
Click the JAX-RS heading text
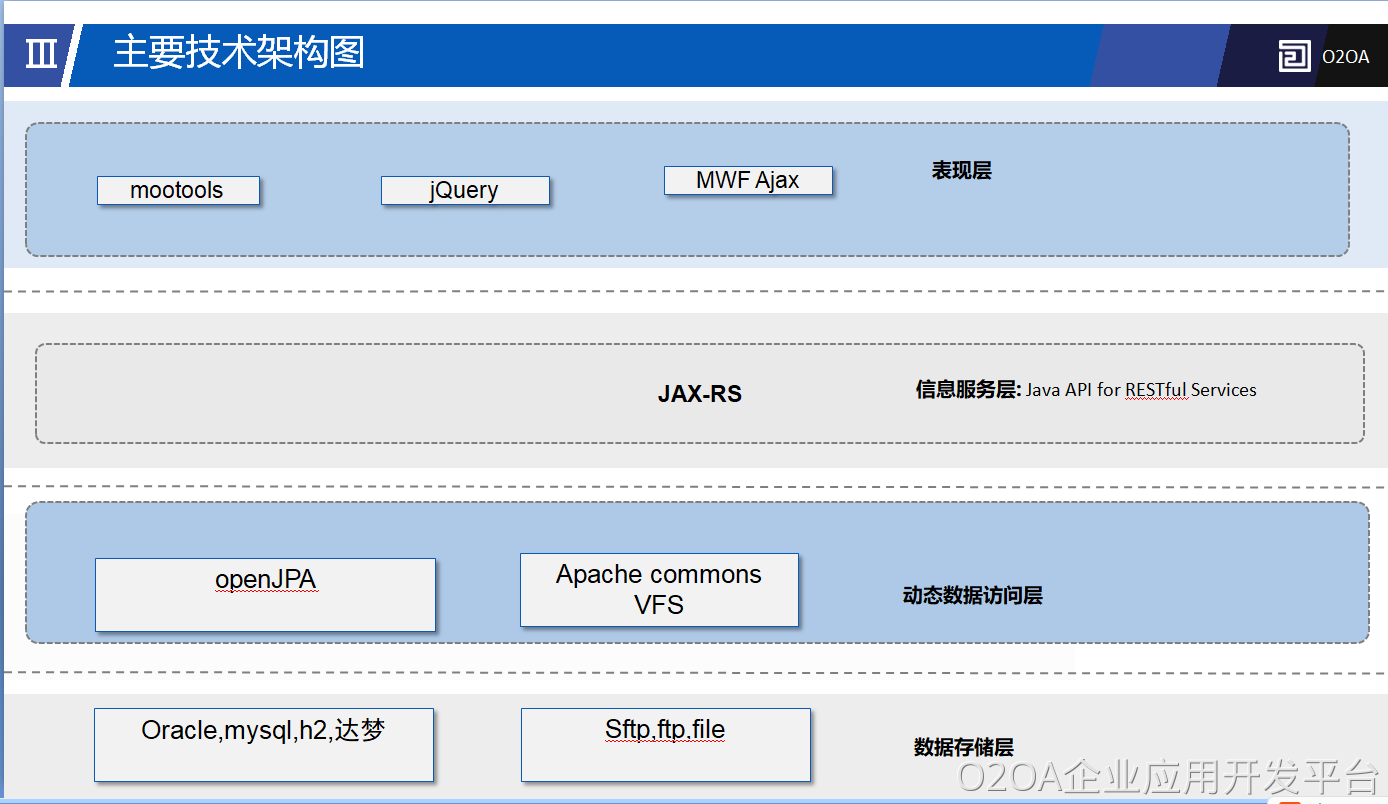(x=699, y=394)
